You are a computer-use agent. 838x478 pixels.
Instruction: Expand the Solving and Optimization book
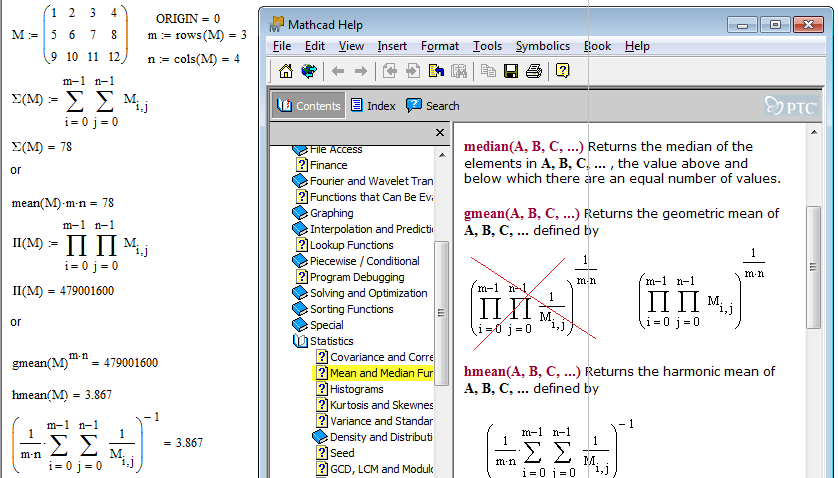pos(360,294)
